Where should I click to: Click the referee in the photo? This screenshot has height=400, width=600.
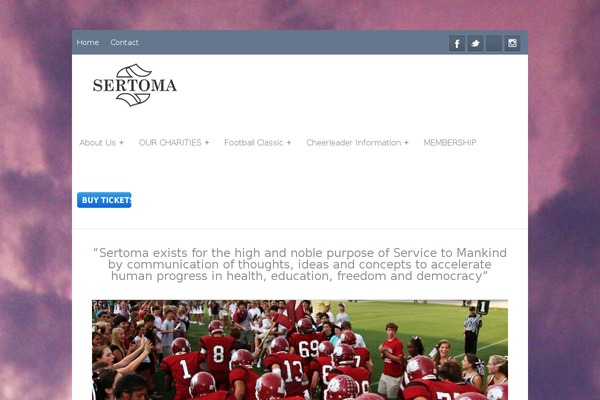click(472, 329)
